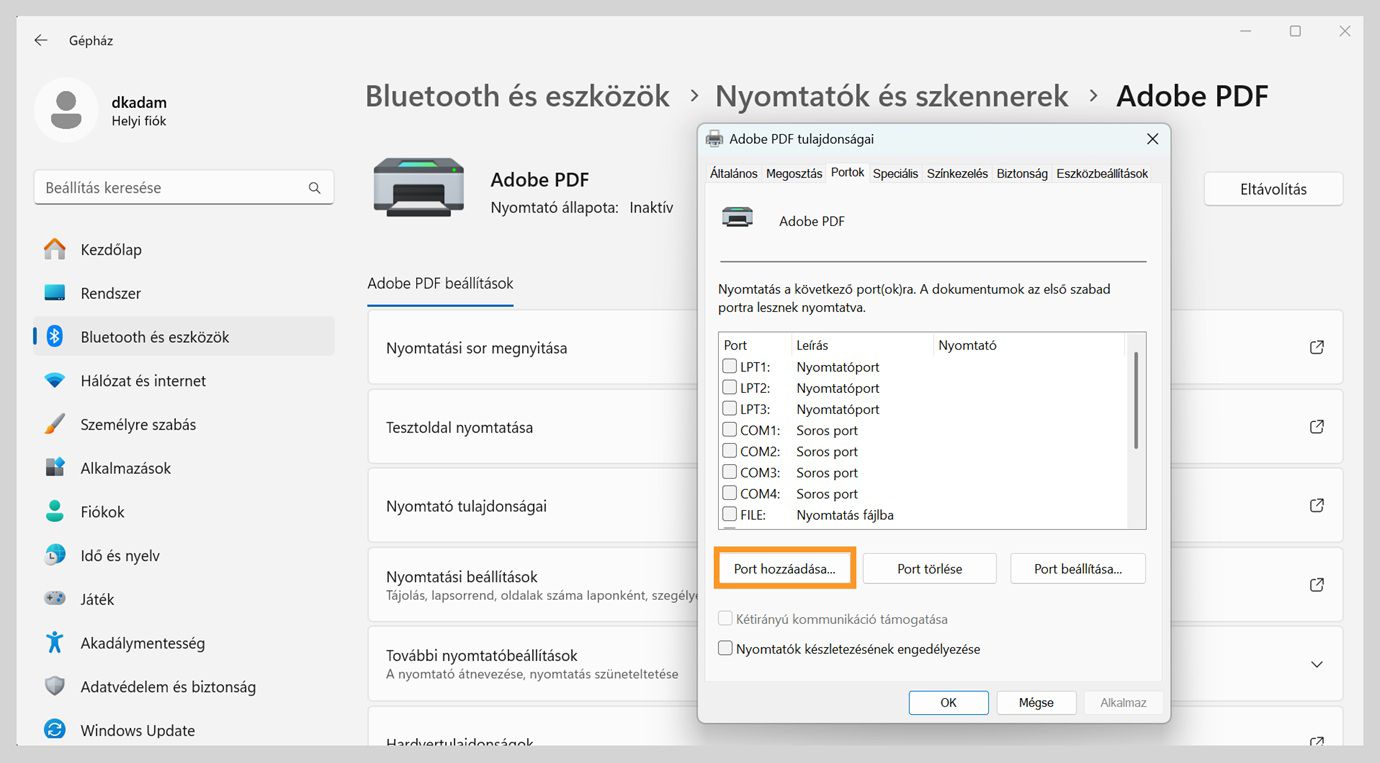Open the Színkezelés tab
The height and width of the screenshot is (763, 1380).
tap(956, 172)
